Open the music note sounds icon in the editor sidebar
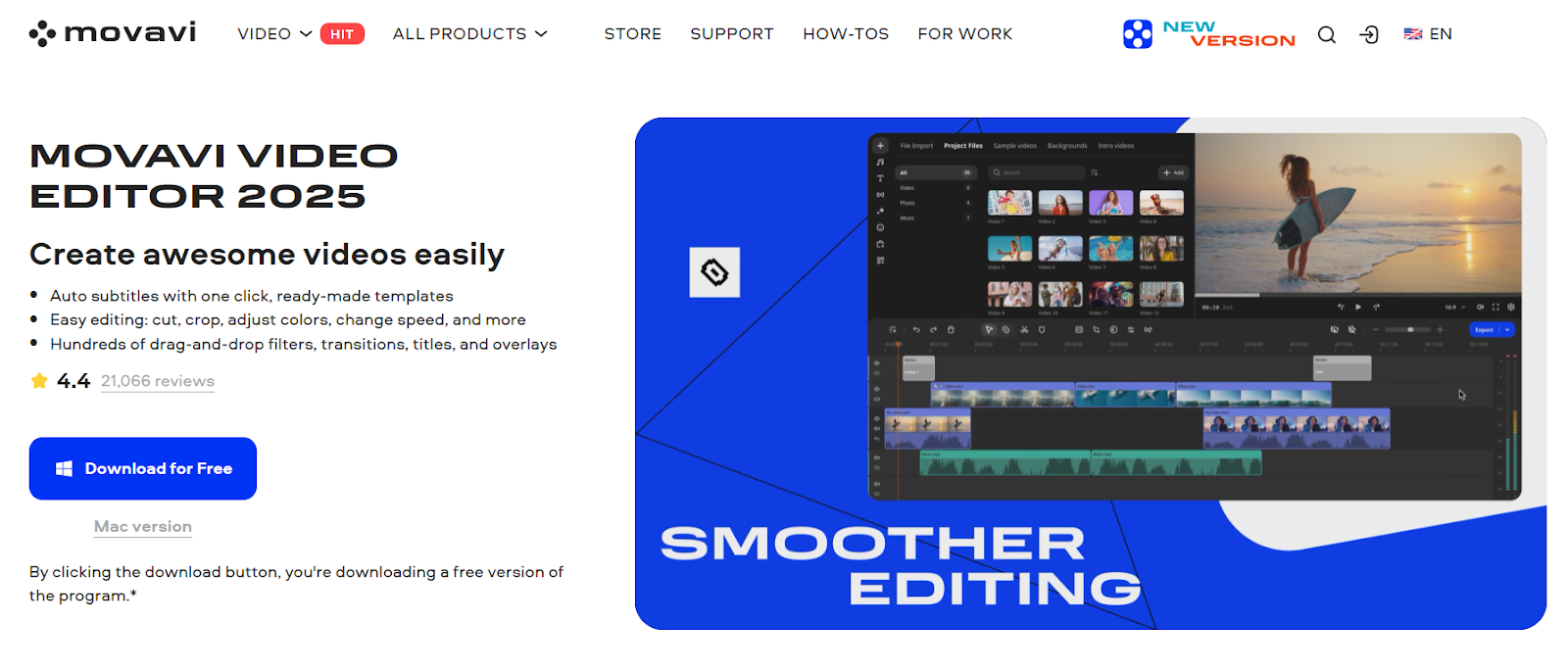 pyautogui.click(x=880, y=162)
